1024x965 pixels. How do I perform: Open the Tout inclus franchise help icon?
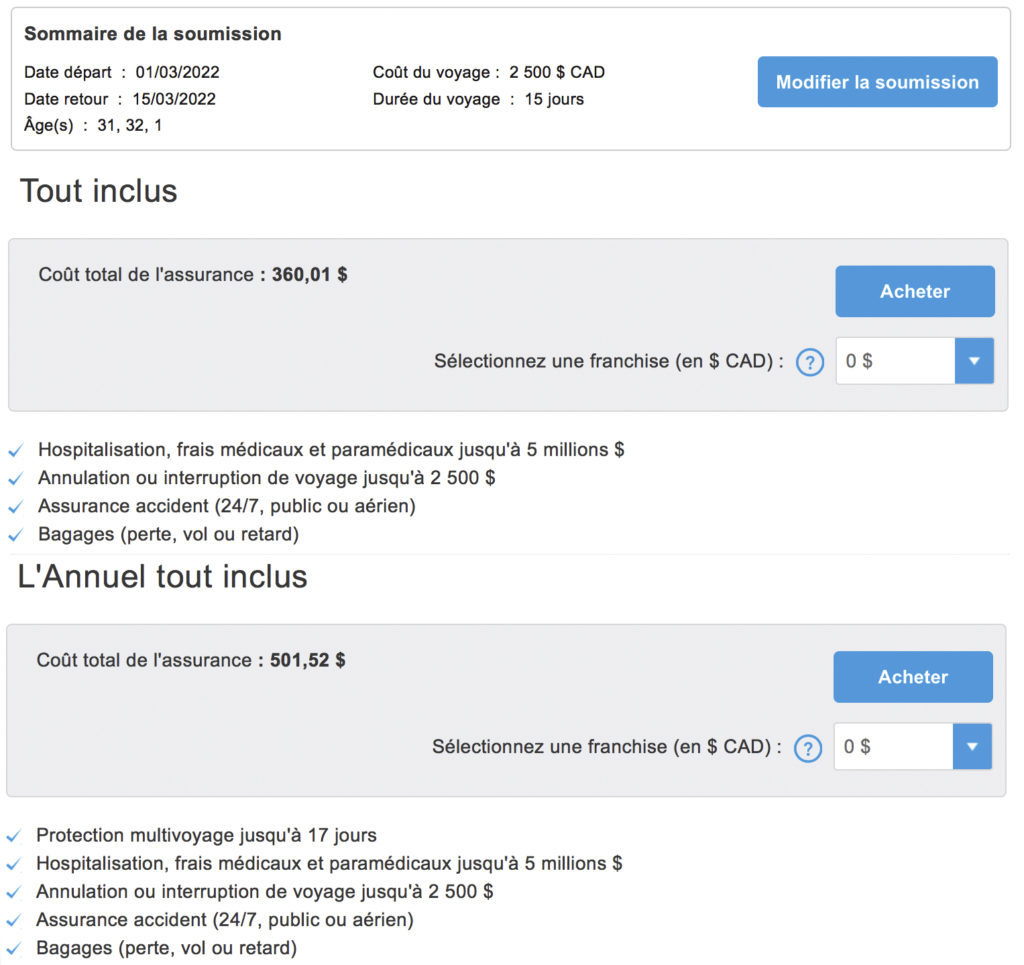point(809,362)
